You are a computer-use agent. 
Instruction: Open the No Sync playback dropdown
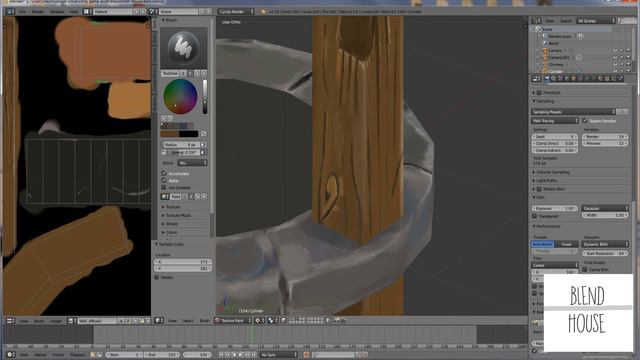coord(278,355)
